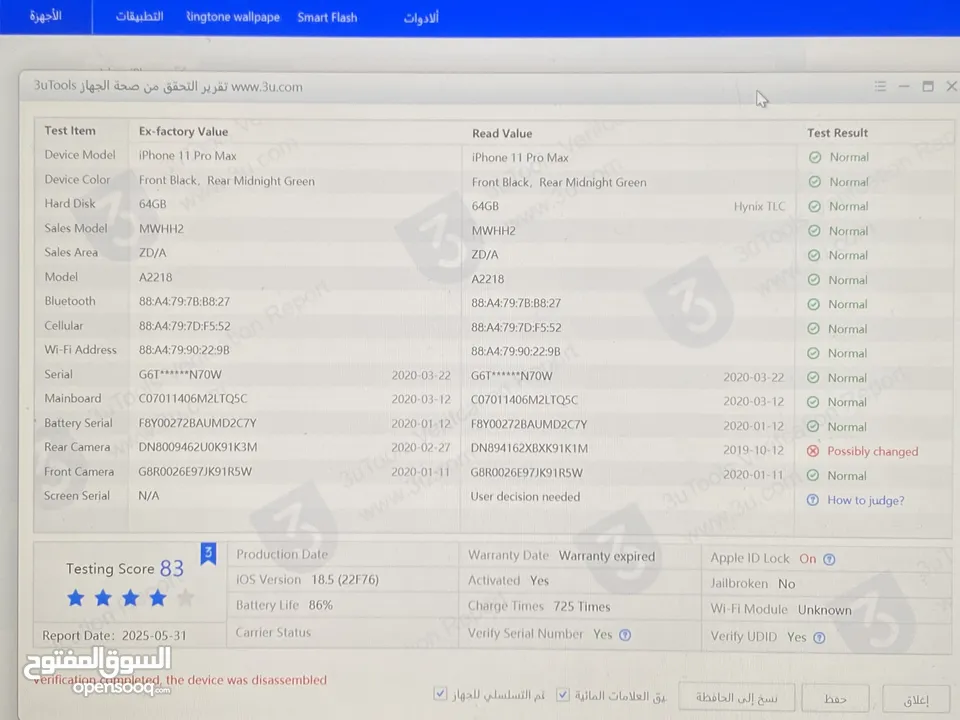Click the حفظ save button
Viewport: 960px width, 720px height.
[x=836, y=699]
